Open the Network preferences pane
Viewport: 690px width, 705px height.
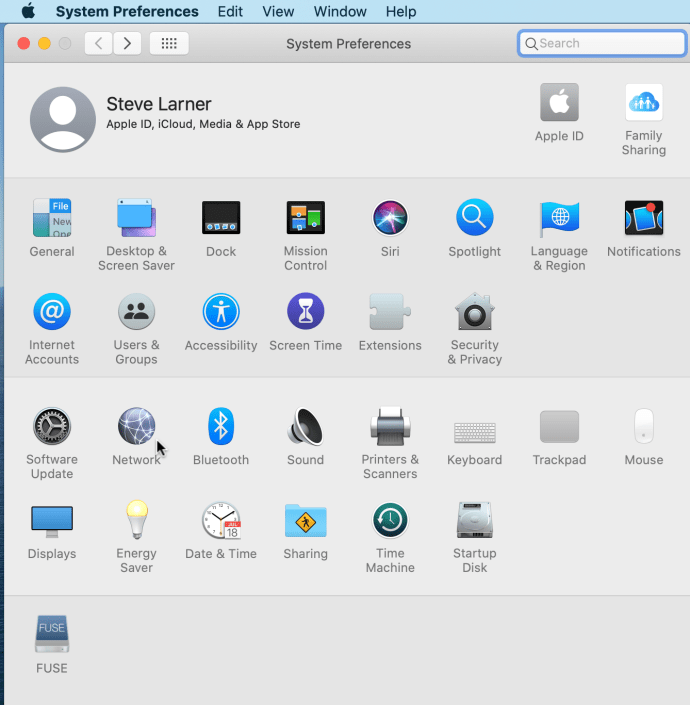pyautogui.click(x=136, y=427)
